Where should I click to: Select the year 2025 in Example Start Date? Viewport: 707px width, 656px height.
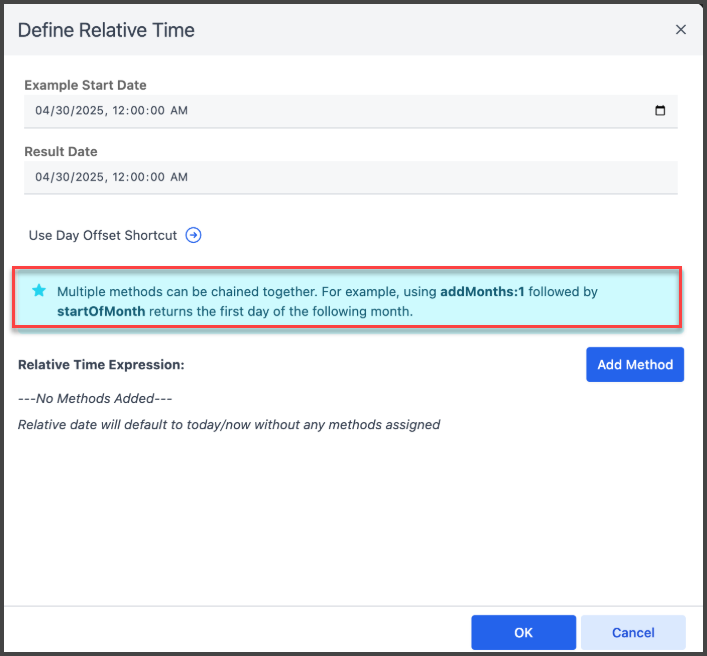pyautogui.click(x=89, y=111)
